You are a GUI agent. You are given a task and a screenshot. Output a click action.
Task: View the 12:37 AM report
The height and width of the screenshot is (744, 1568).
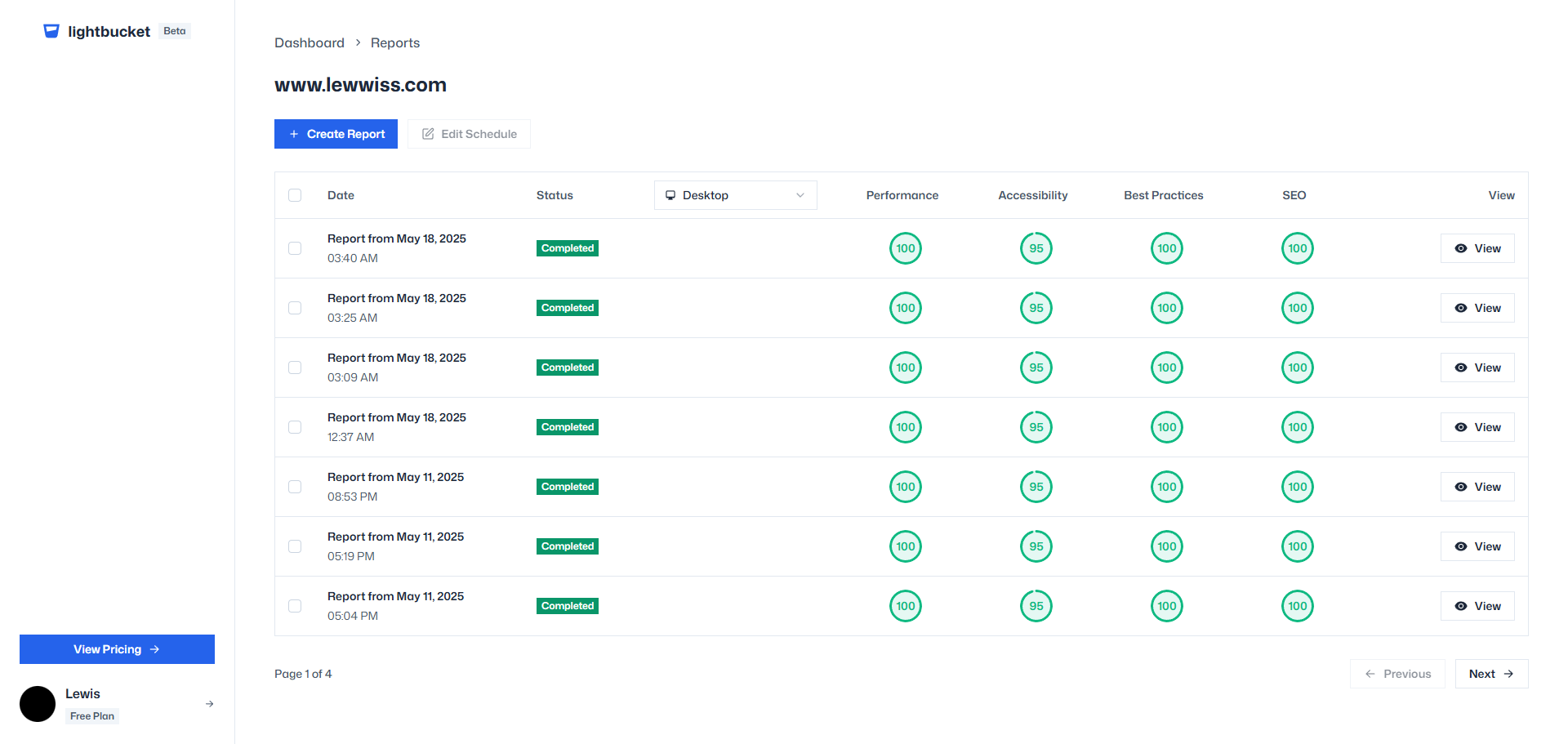(x=1477, y=427)
